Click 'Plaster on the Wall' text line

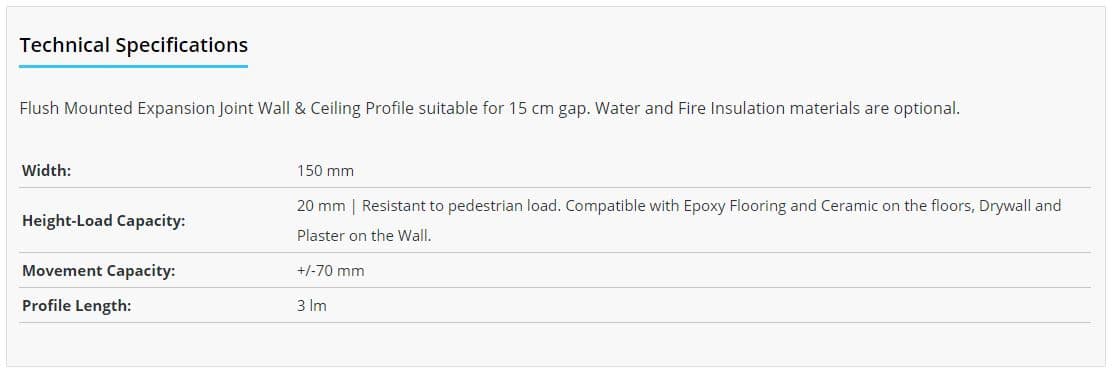[364, 236]
